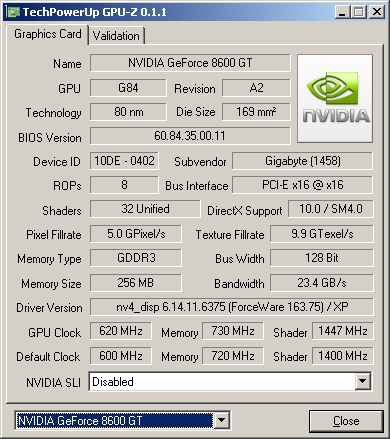The height and width of the screenshot is (439, 390).
Task: Click the maximize window button
Action: (359, 12)
